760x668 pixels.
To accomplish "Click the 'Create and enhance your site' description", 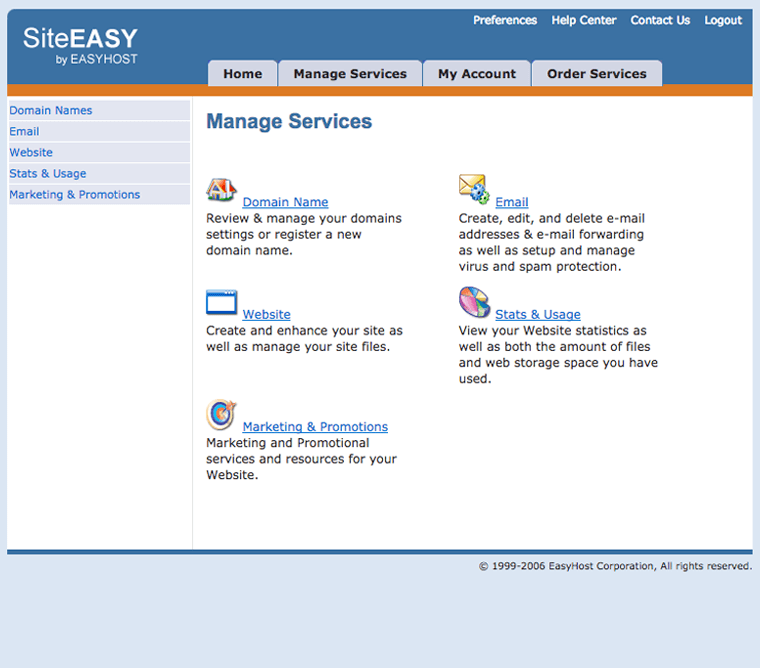I will 304,339.
